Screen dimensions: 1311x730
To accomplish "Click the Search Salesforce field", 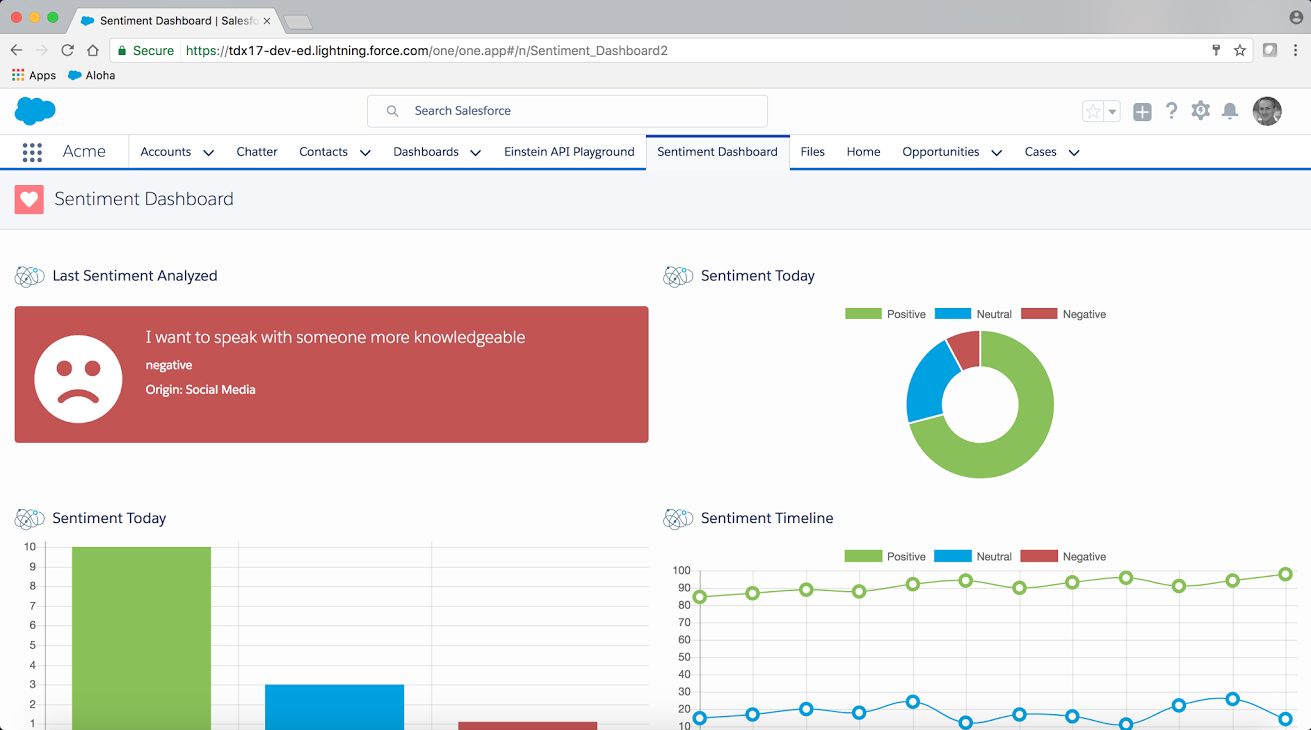I will coord(567,111).
